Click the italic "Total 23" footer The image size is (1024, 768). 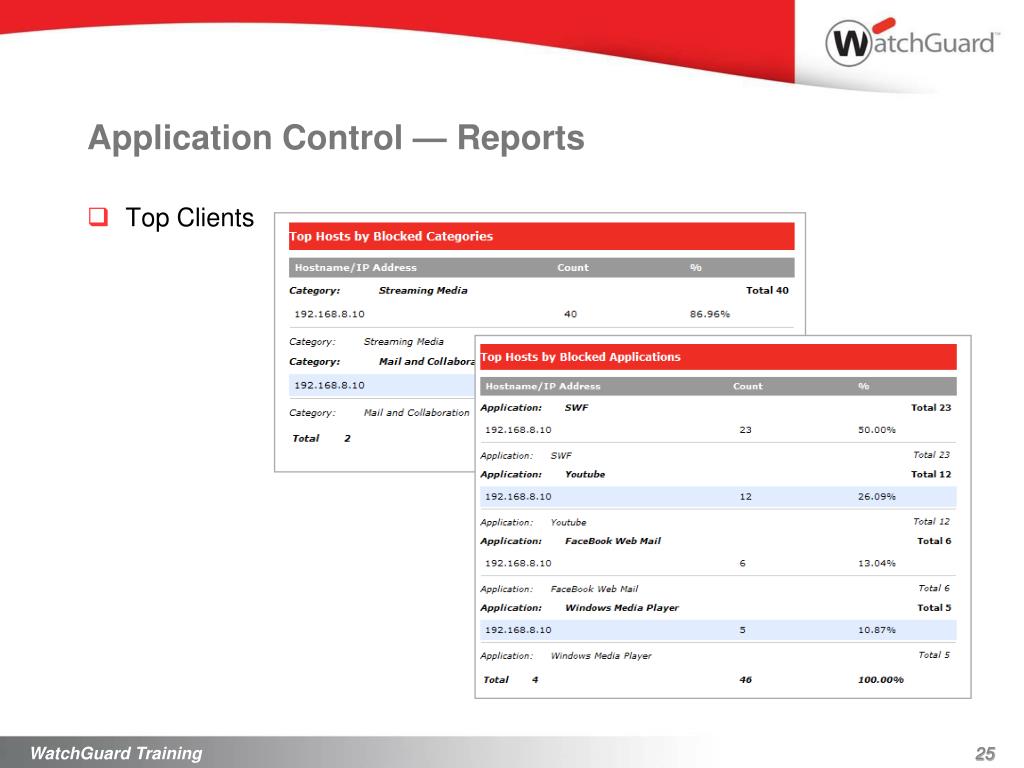[x=931, y=455]
